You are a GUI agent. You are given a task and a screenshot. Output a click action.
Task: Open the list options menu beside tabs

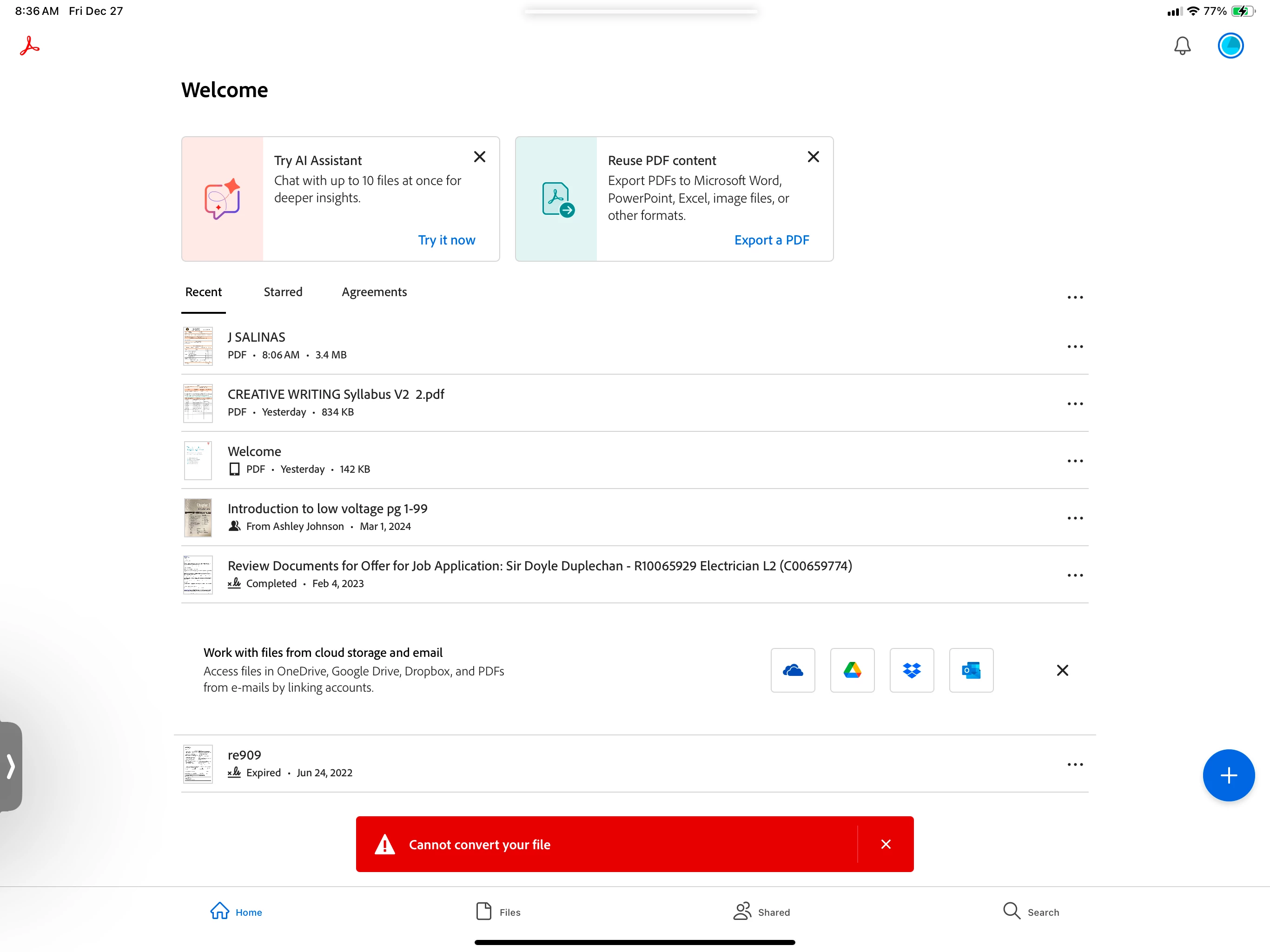pyautogui.click(x=1074, y=297)
